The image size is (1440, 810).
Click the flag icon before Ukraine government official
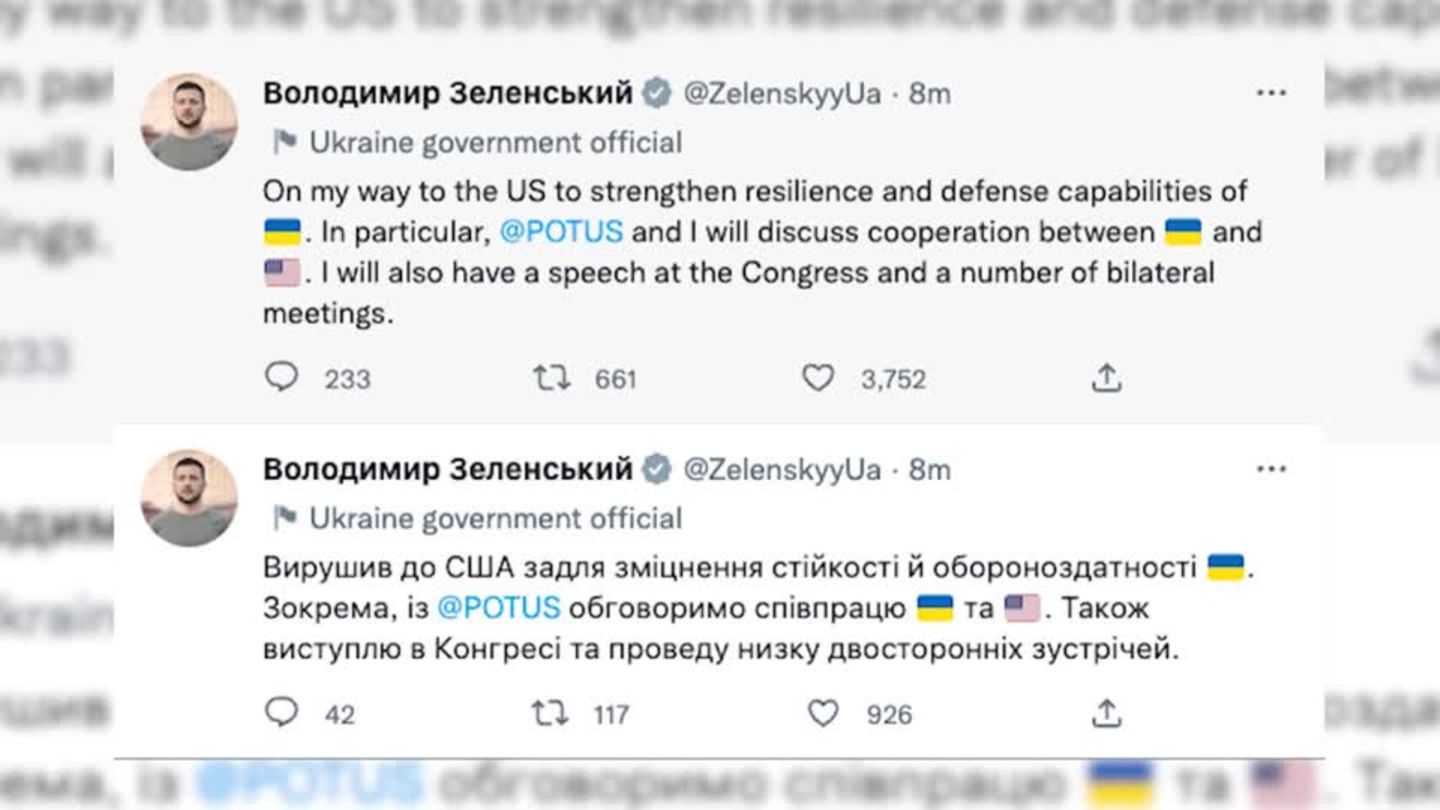[284, 142]
